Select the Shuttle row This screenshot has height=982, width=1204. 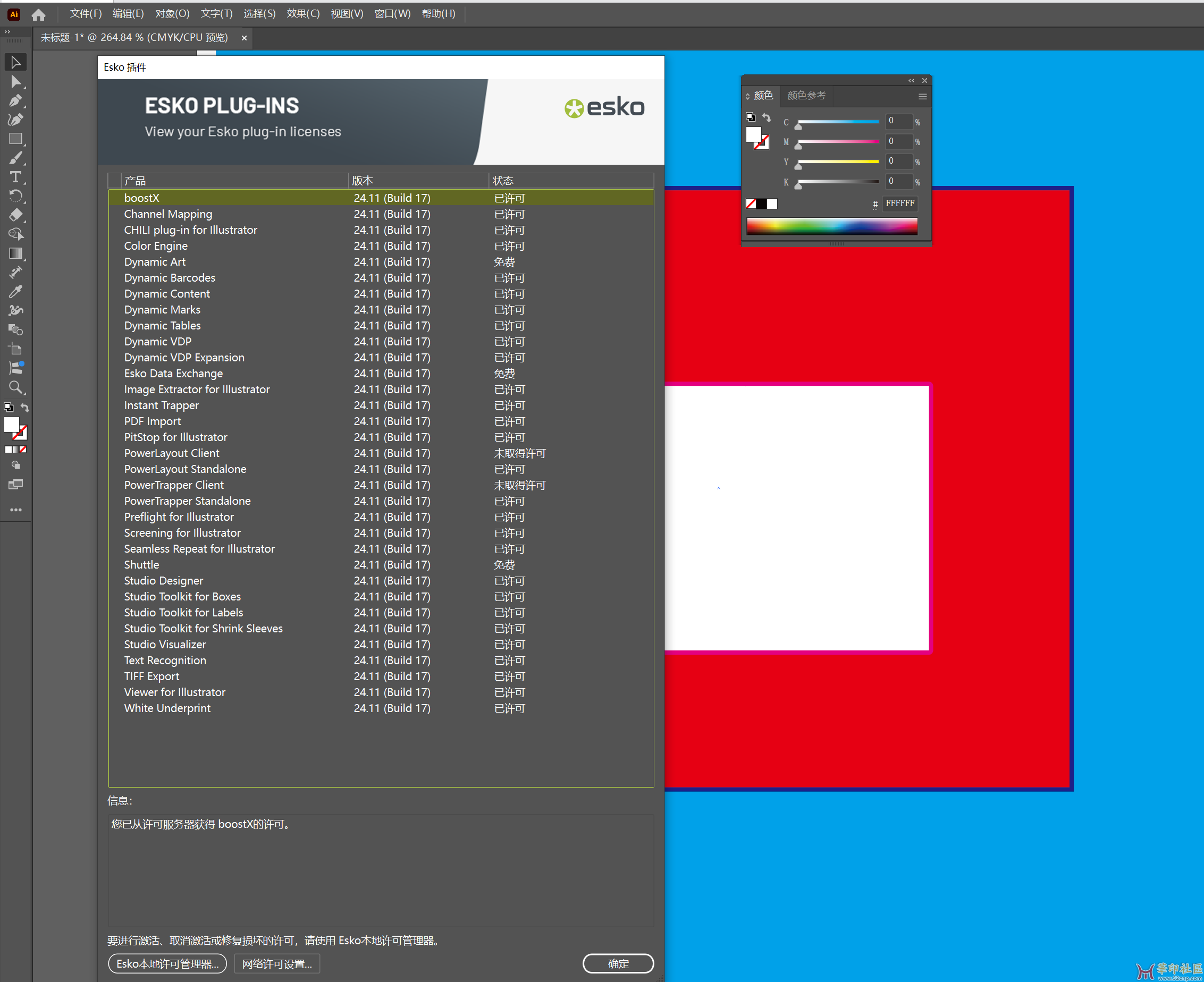tap(381, 564)
